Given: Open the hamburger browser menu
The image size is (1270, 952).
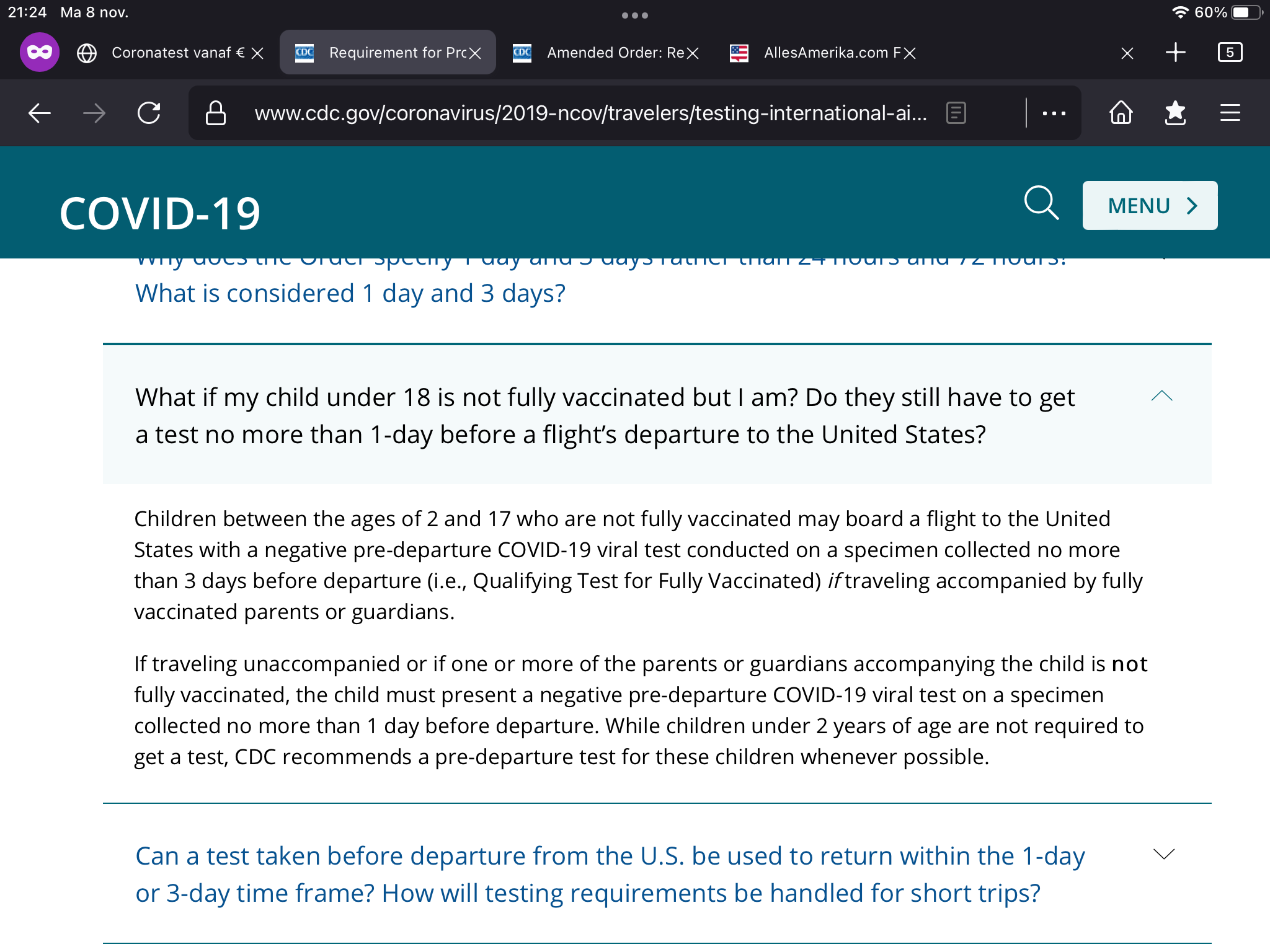Looking at the screenshot, I should (x=1230, y=113).
